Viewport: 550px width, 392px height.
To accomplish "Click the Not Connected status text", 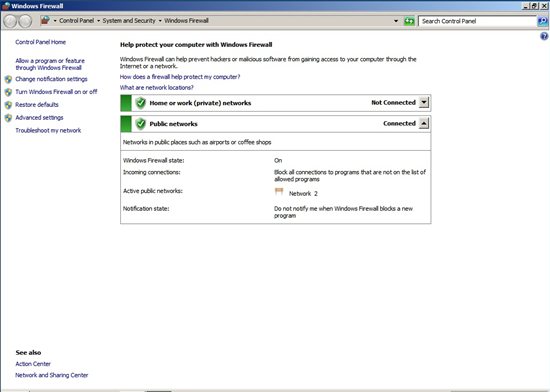I will [394, 103].
